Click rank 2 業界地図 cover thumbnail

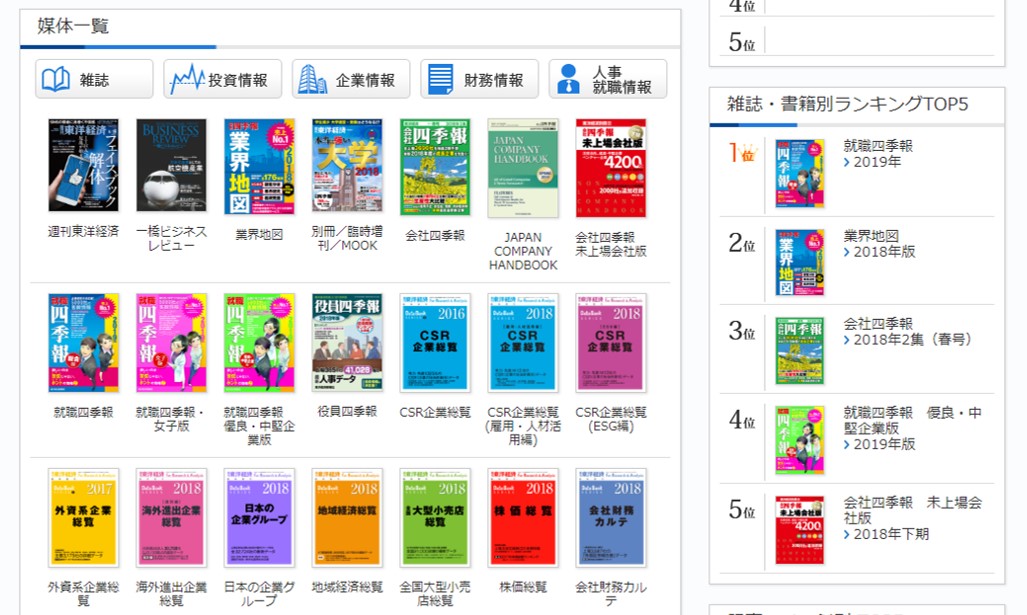[800, 262]
